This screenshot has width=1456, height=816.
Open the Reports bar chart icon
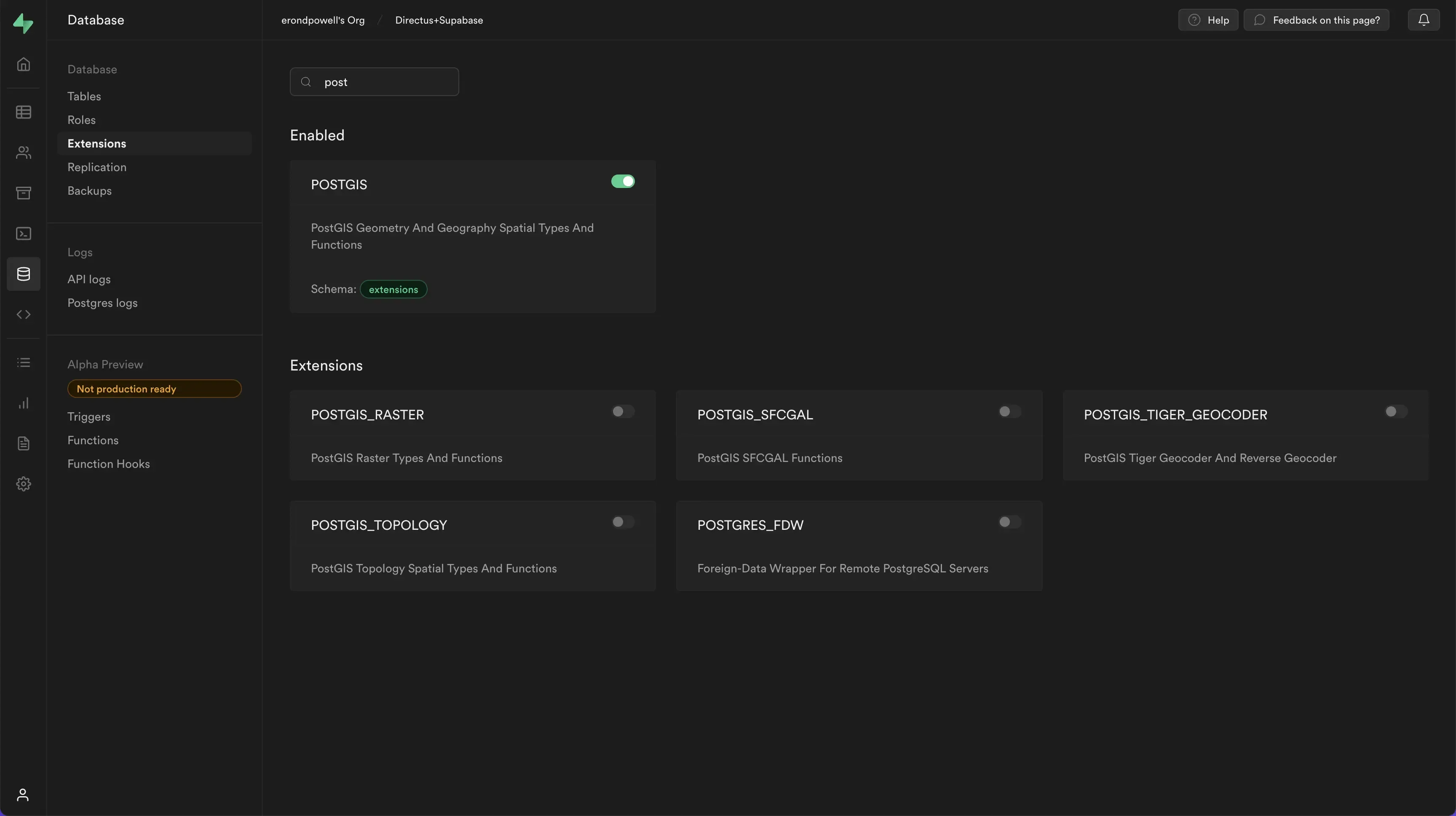click(23, 403)
